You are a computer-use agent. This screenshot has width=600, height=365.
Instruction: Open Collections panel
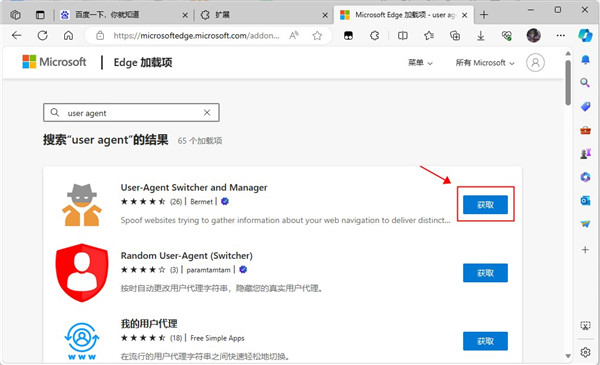(455, 36)
